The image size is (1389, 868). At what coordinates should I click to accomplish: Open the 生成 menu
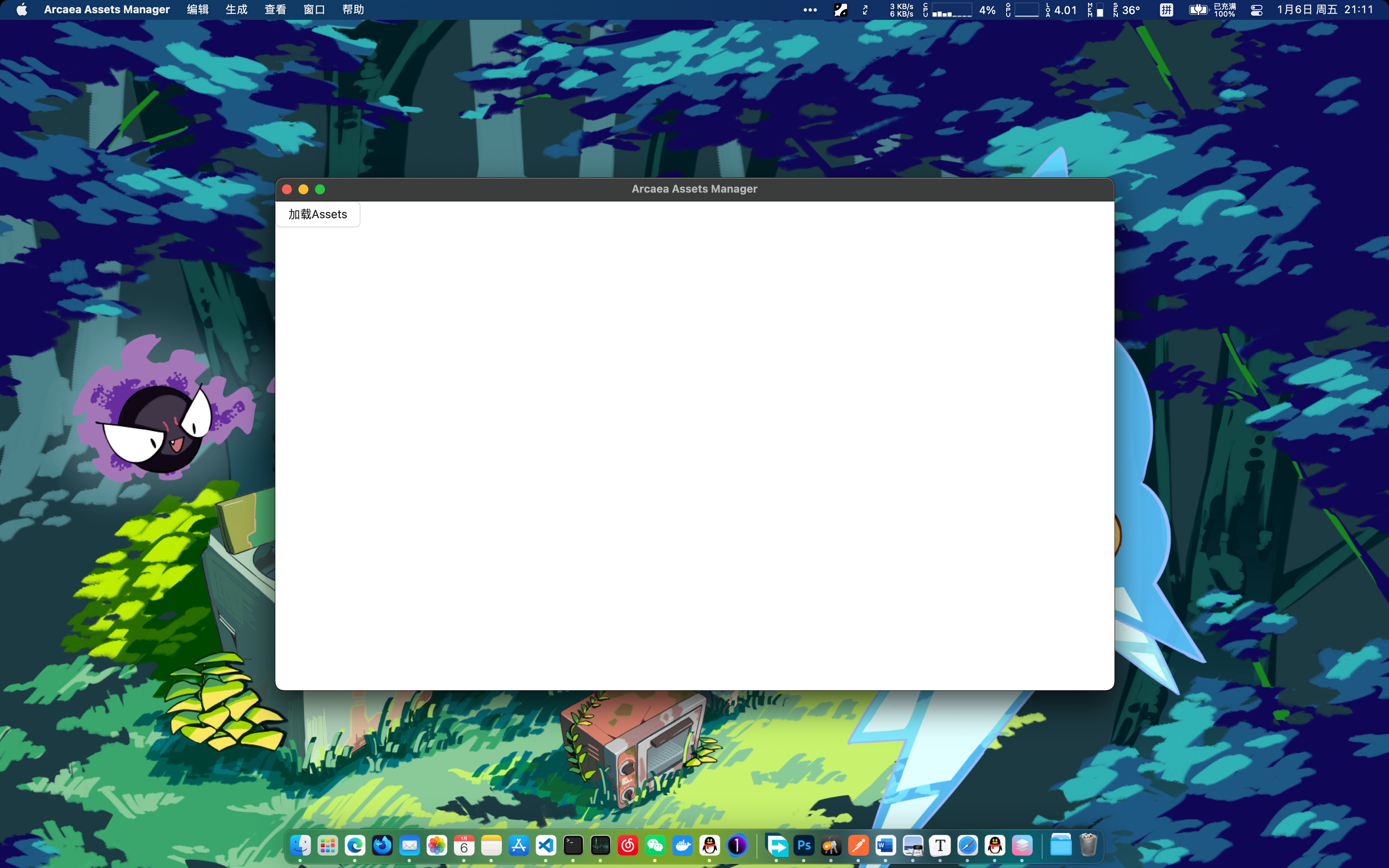click(x=236, y=10)
